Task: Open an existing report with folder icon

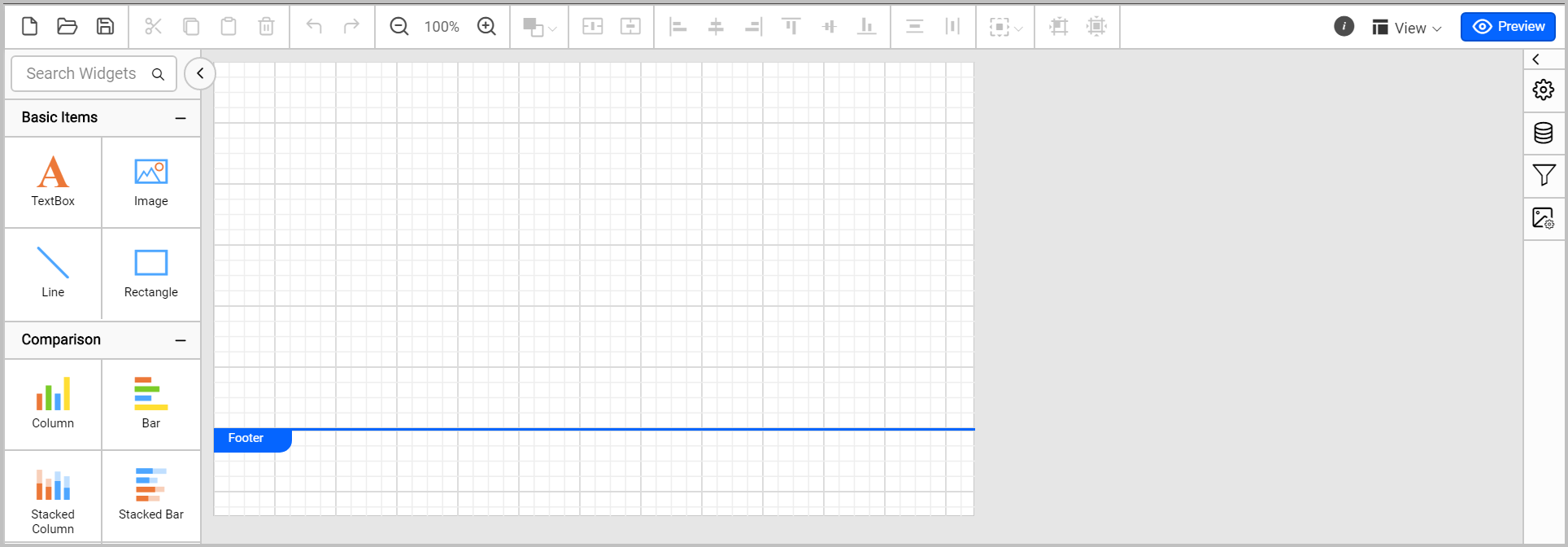Action: click(68, 27)
